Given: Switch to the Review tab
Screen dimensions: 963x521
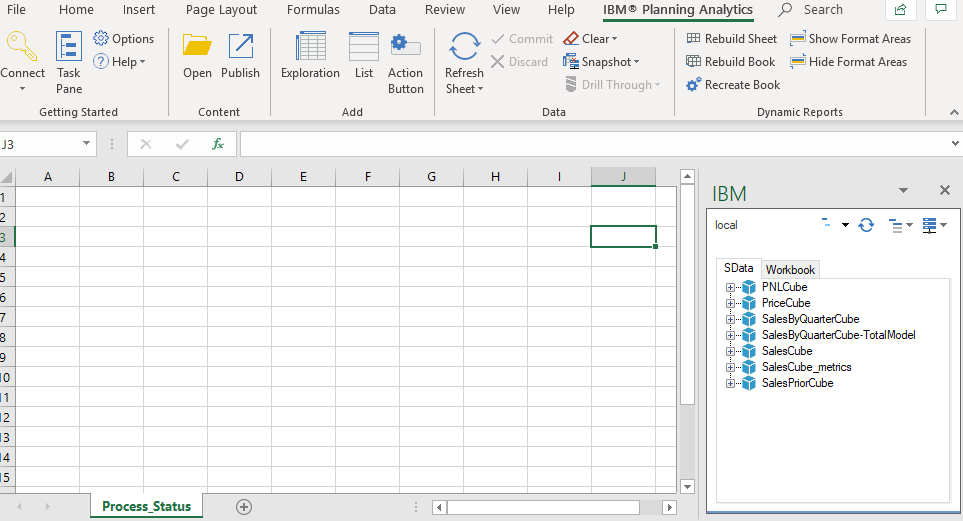Looking at the screenshot, I should (445, 10).
